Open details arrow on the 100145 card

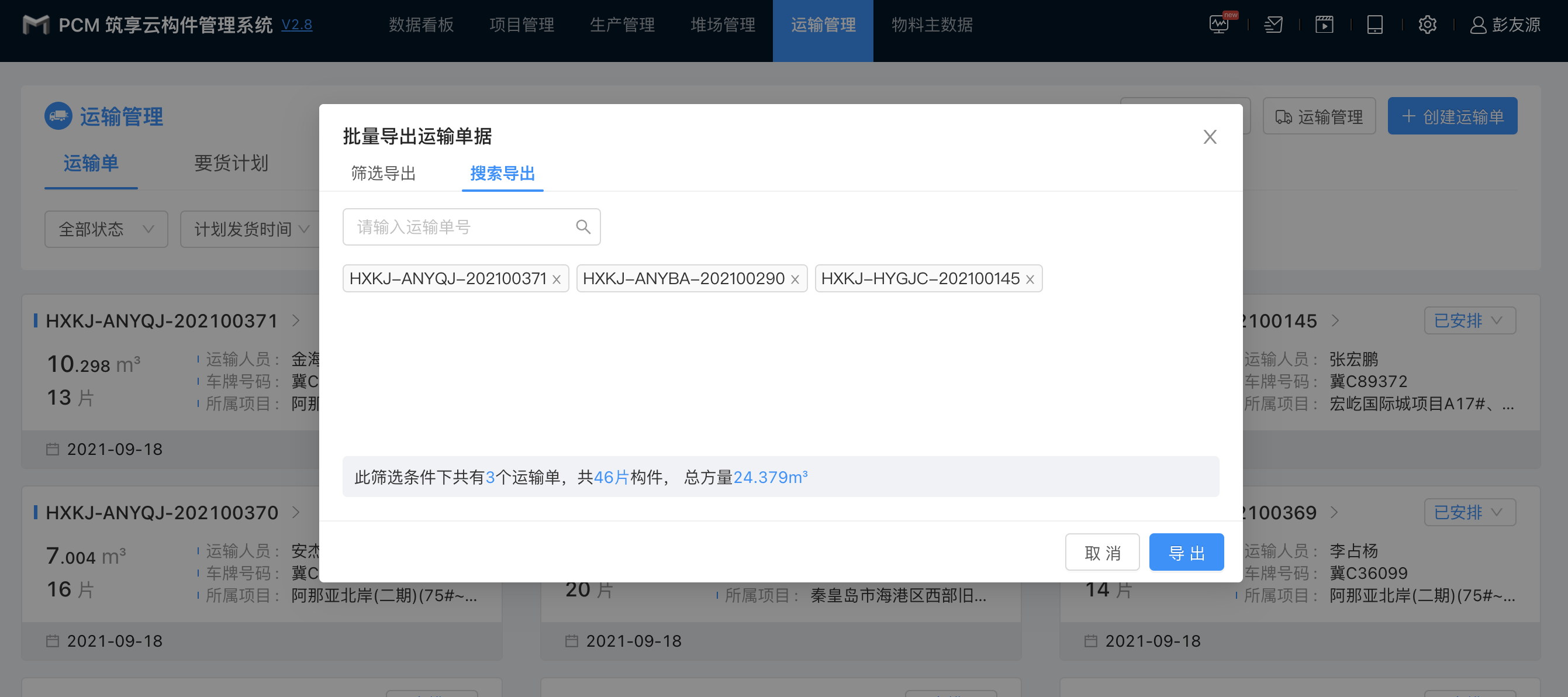tap(1335, 321)
